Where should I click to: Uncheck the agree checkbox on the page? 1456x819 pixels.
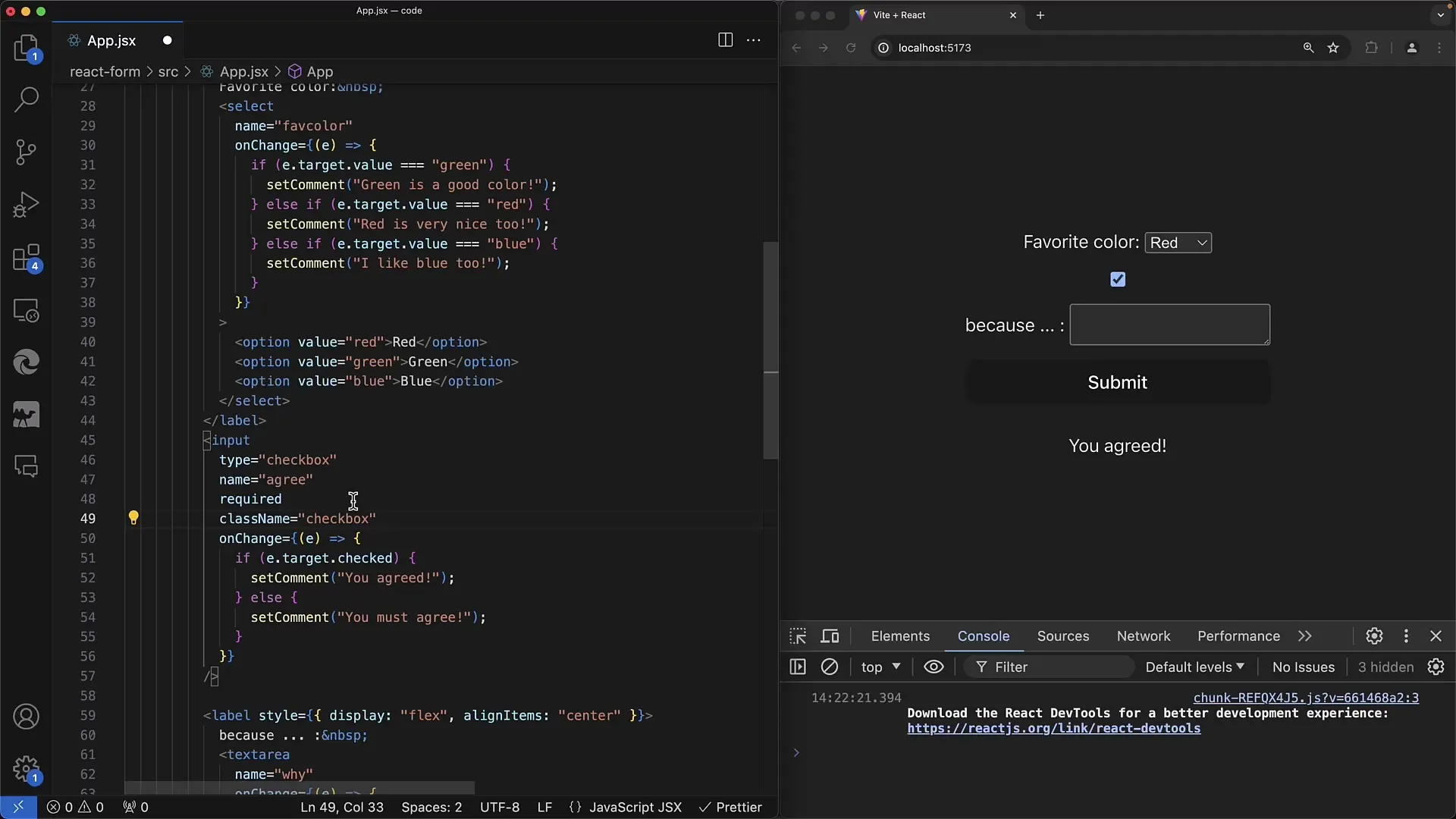coord(1118,279)
